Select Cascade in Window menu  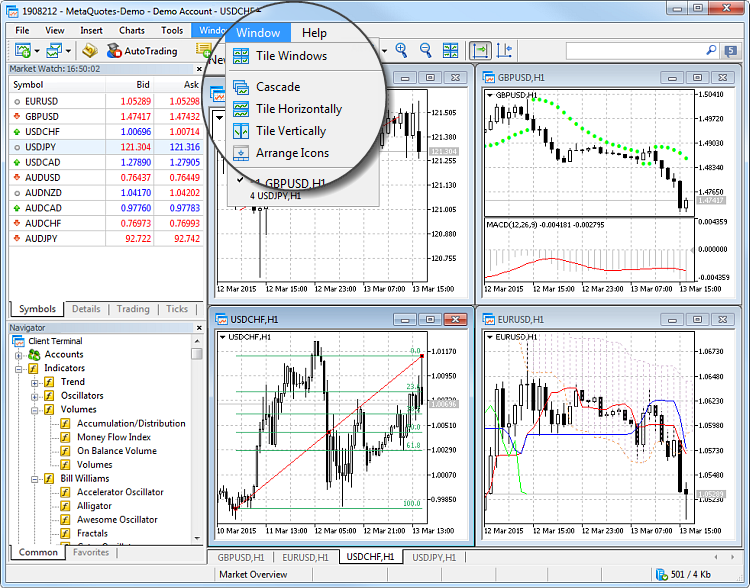(278, 87)
